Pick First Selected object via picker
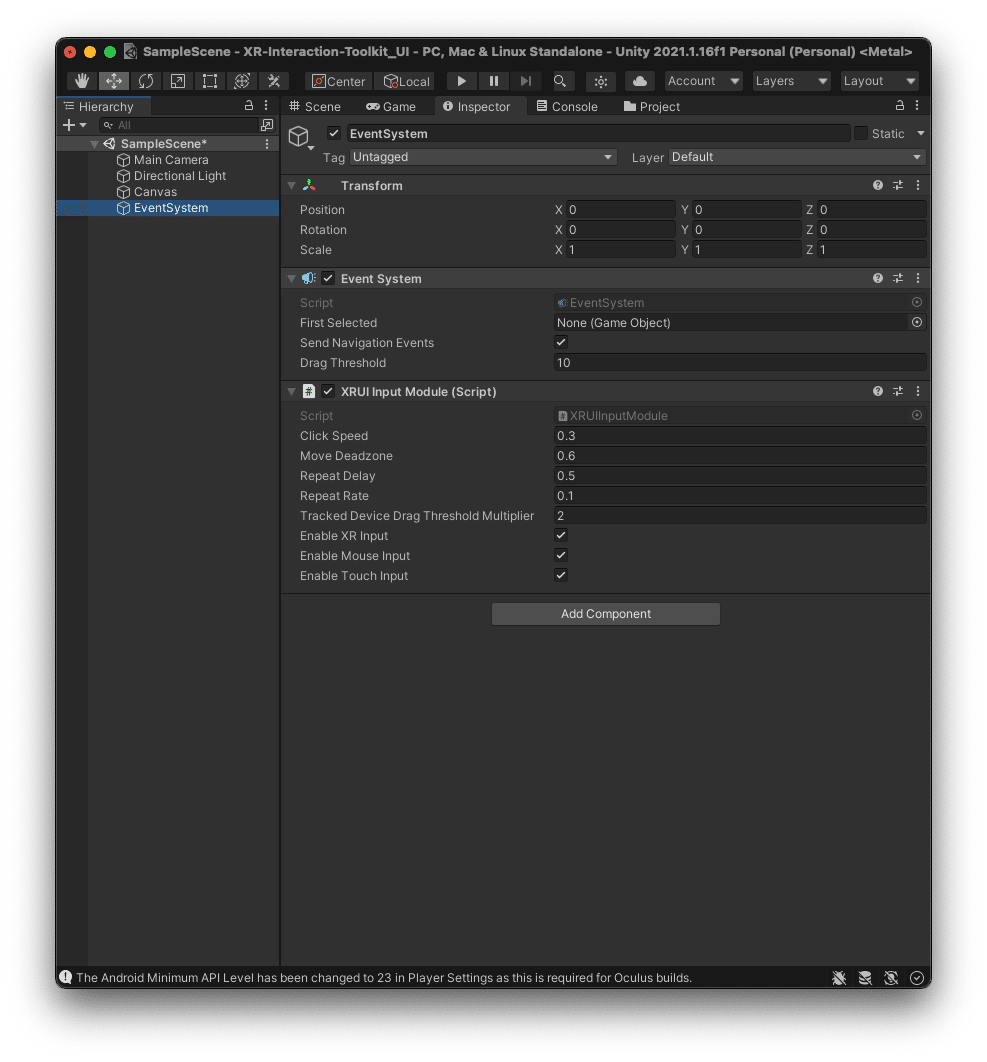The width and height of the screenshot is (987, 1062). coord(917,322)
